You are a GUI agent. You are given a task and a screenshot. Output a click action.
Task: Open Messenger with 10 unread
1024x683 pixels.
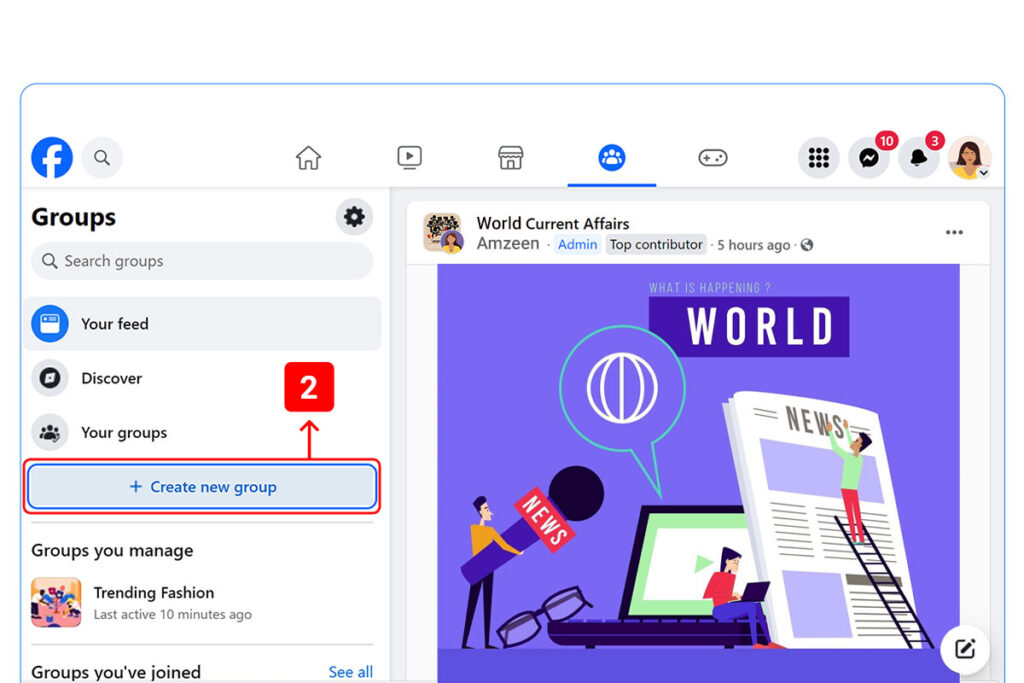coord(869,157)
